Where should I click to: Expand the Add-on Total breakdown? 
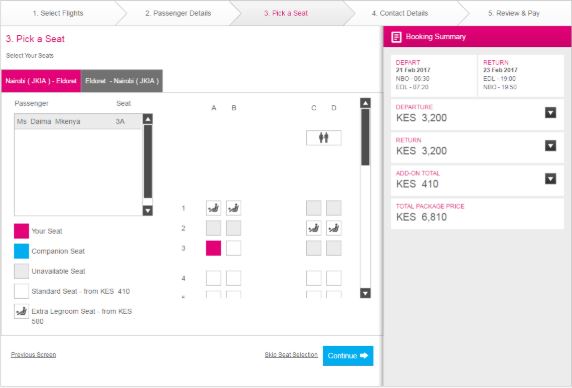[550, 179]
